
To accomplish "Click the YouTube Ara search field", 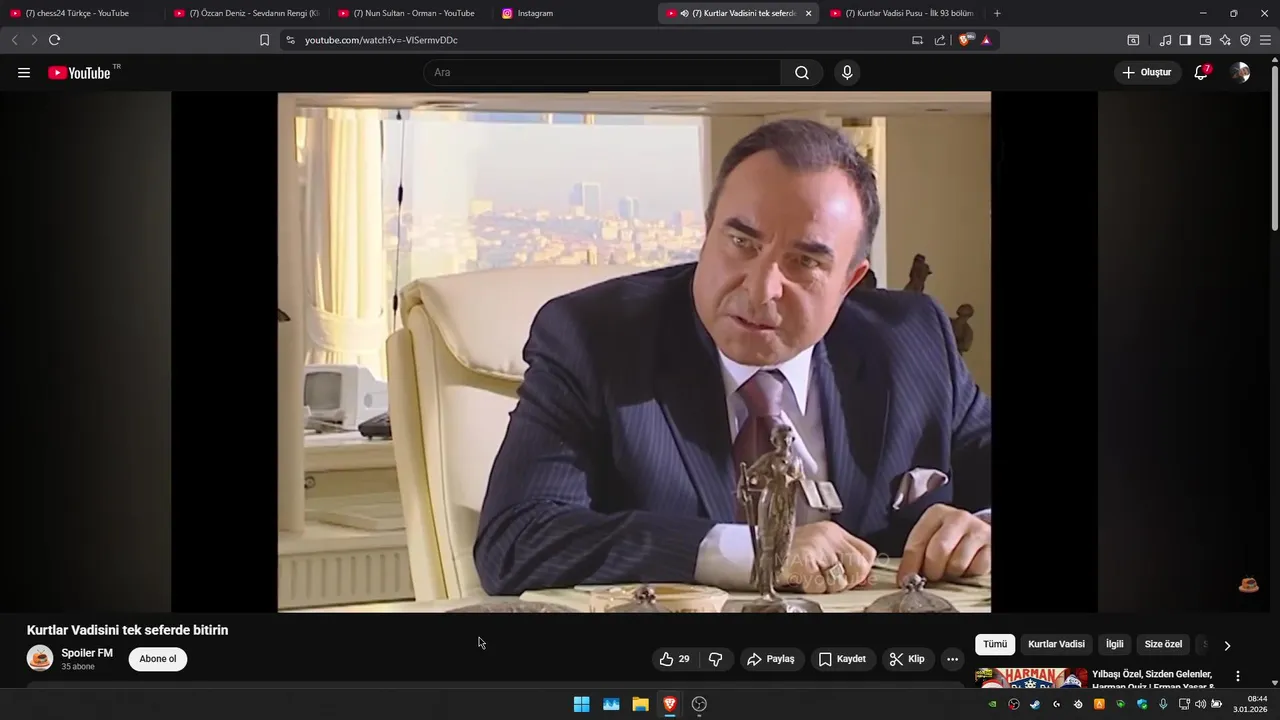I will point(602,72).
